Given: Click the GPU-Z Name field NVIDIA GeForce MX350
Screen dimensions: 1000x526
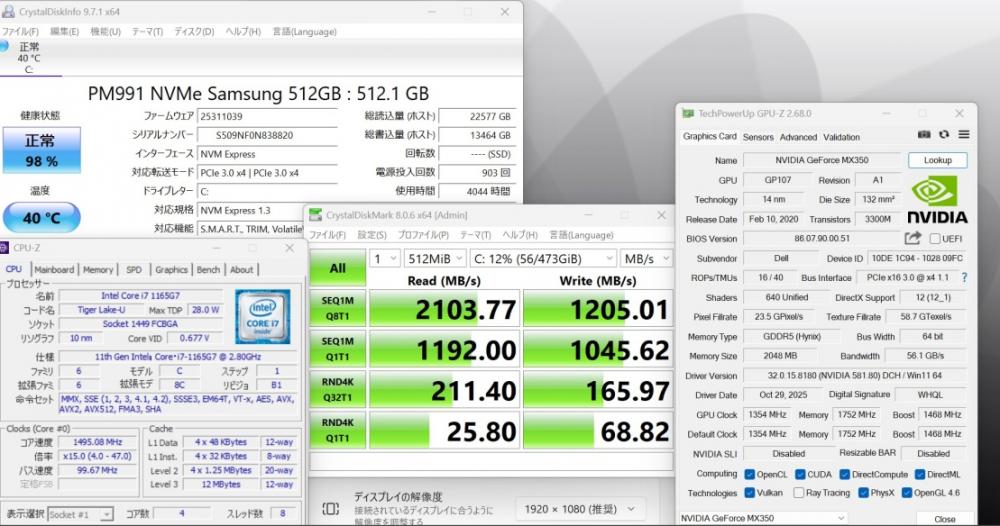Looking at the screenshot, I should point(821,160).
